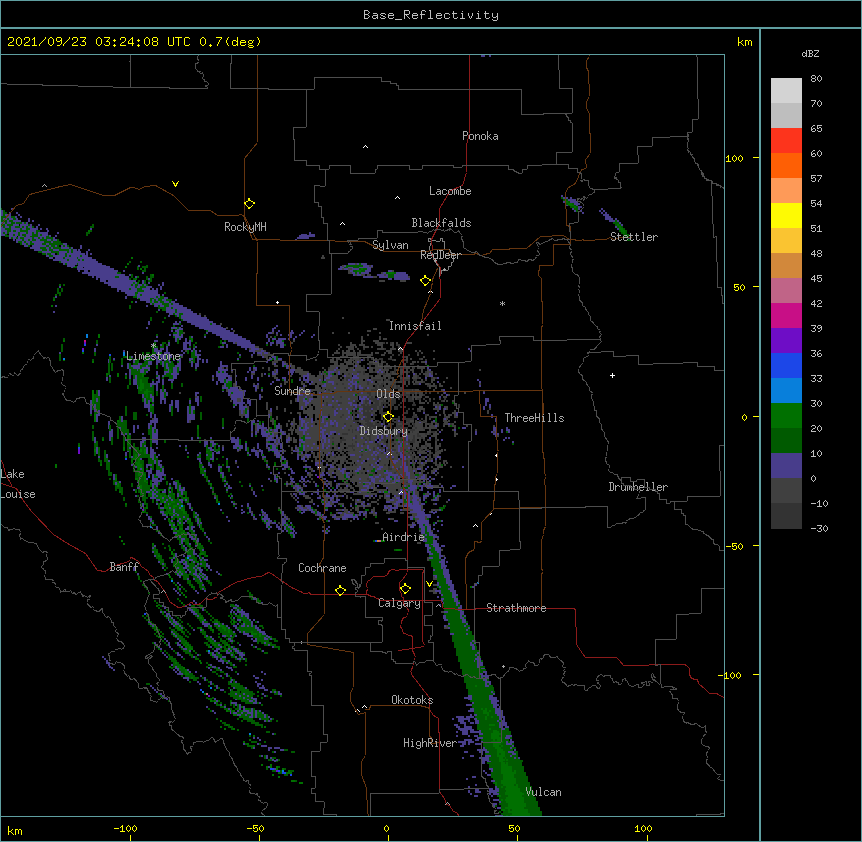
Task: Click the yellow marker south of RedDeer
Action: pos(426,281)
